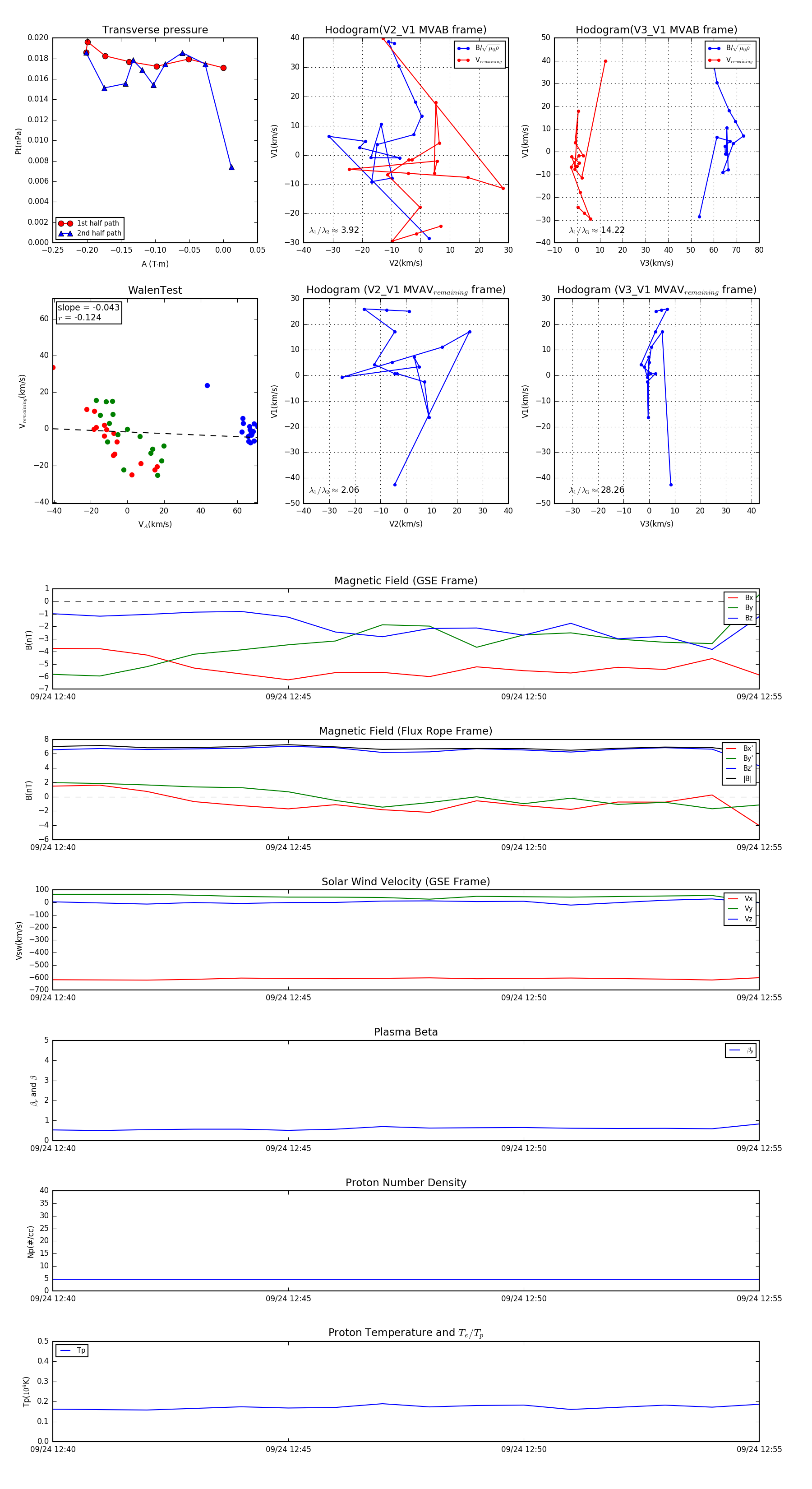Click the '2nd half path' legend entry
The image size is (812, 1489).
coord(90,234)
